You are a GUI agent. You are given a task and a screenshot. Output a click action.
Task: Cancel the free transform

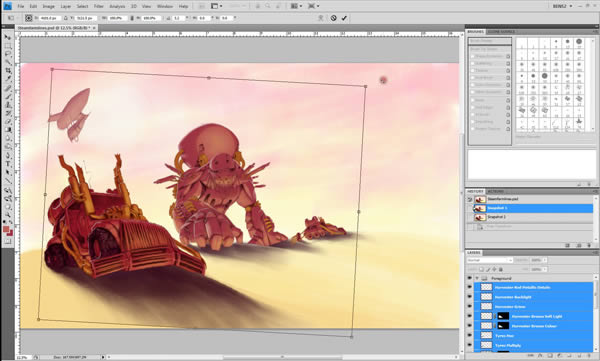pos(334,18)
